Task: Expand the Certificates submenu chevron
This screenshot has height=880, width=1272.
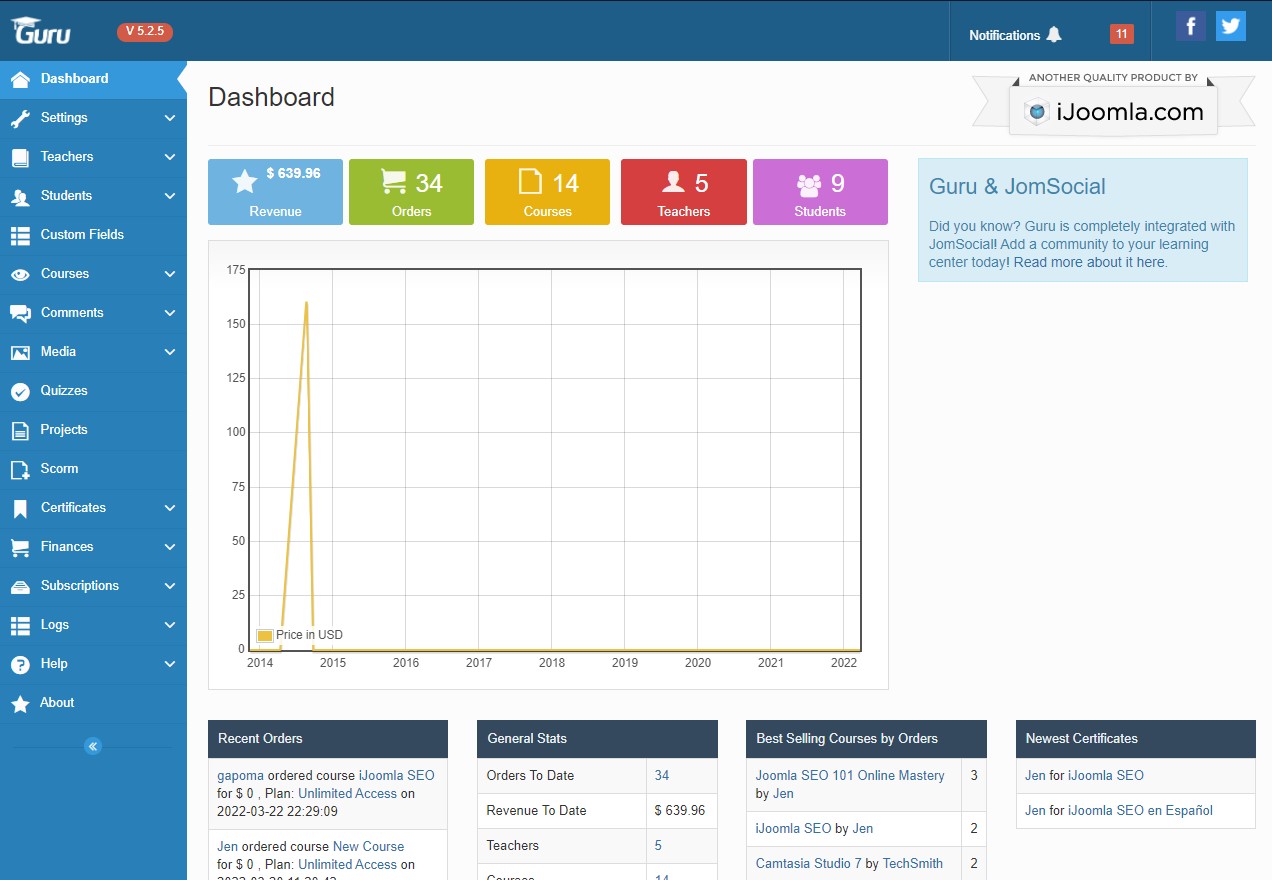Action: (170, 508)
